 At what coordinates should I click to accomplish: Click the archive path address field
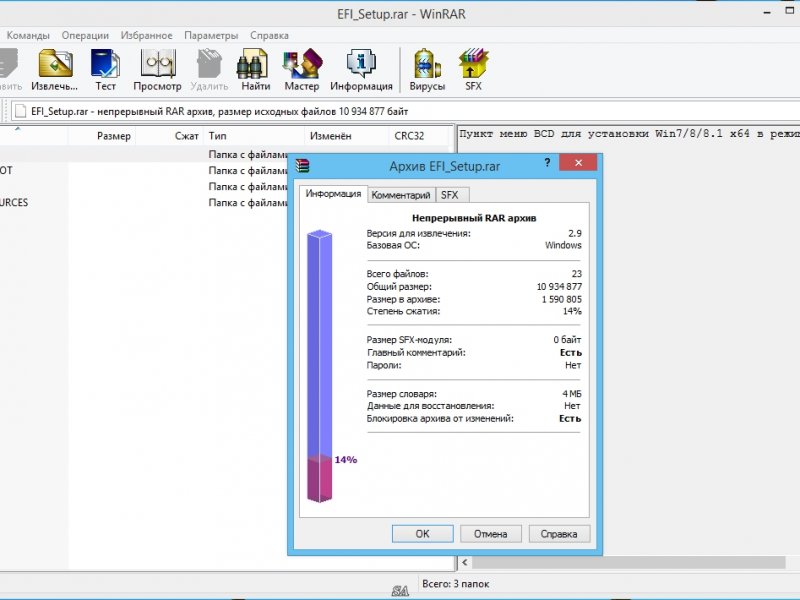pyautogui.click(x=405, y=111)
